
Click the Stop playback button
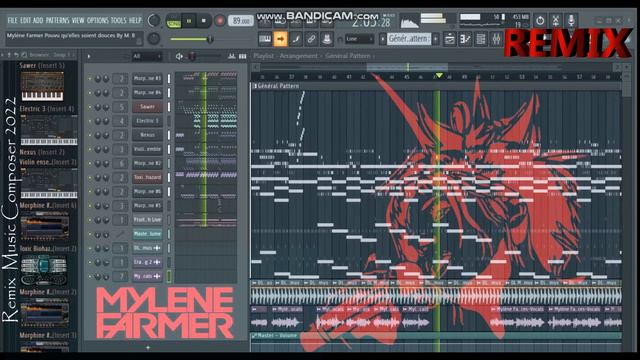tap(204, 21)
